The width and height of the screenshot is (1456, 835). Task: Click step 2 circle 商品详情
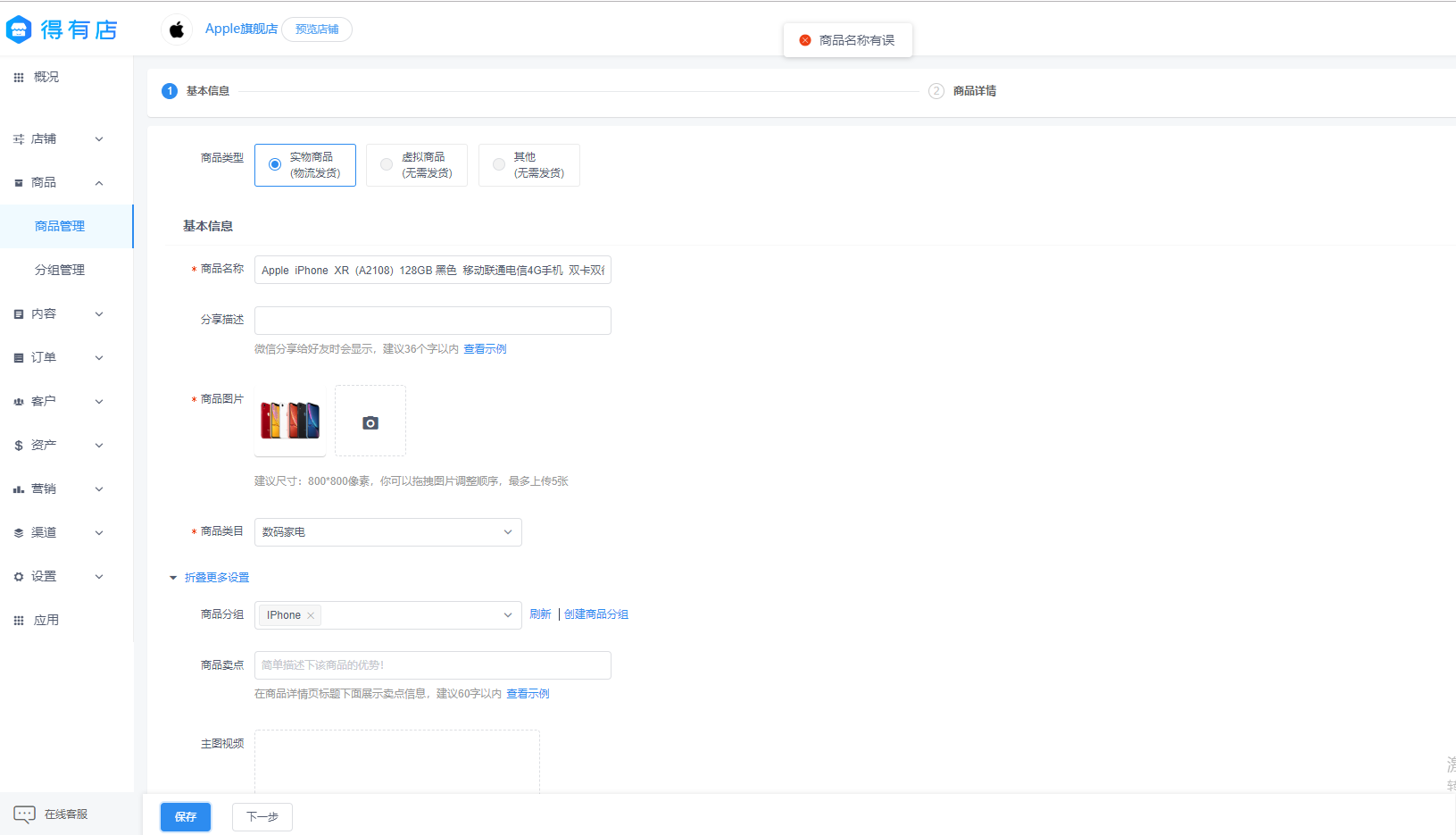point(936,91)
